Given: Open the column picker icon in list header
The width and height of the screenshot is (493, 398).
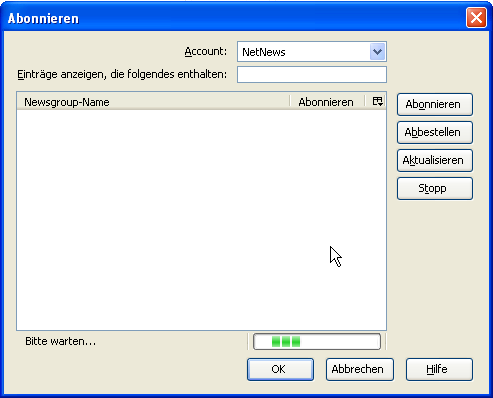Looking at the screenshot, I should [x=377, y=101].
